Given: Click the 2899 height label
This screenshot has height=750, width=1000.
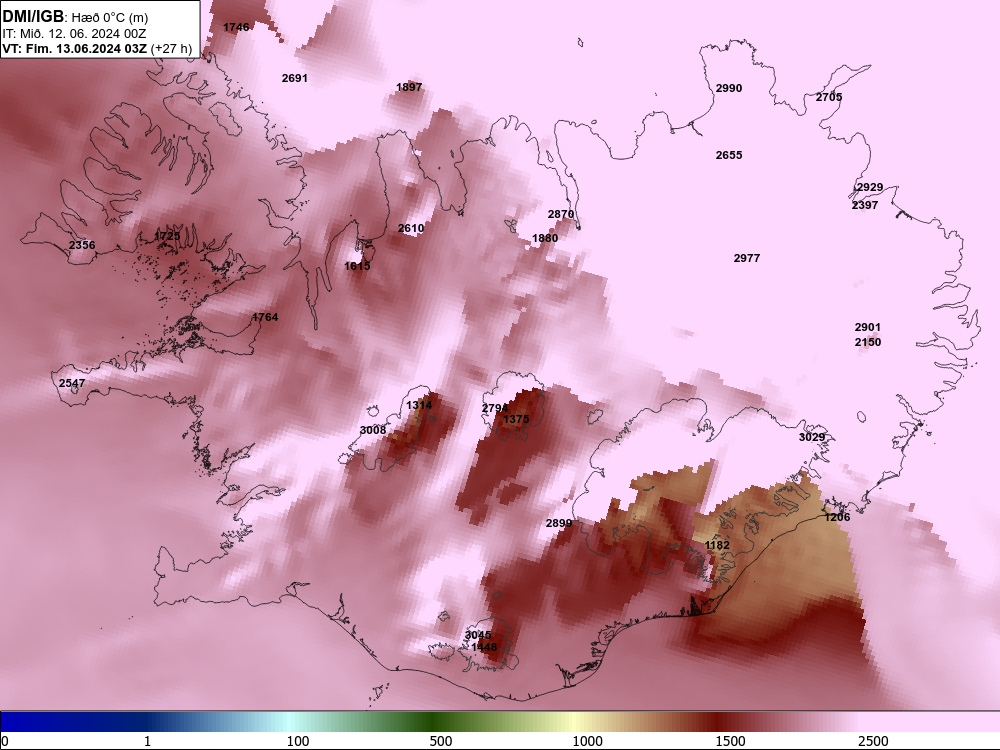Looking at the screenshot, I should pyautogui.click(x=559, y=524).
